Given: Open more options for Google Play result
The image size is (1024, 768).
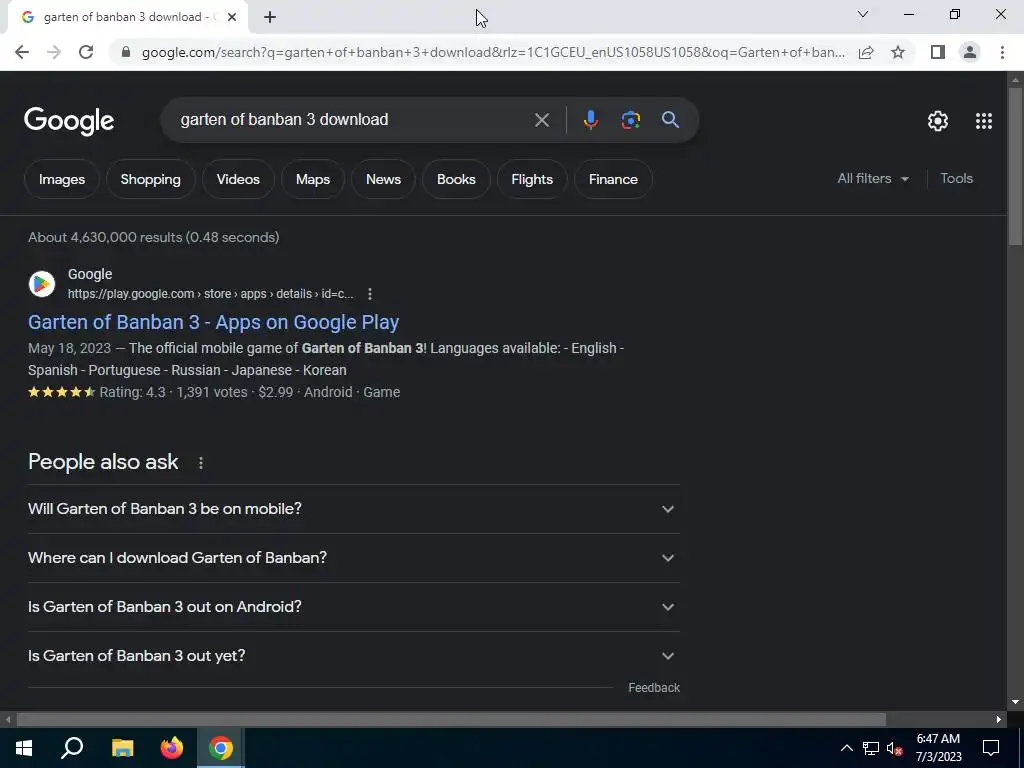Looking at the screenshot, I should [x=370, y=294].
